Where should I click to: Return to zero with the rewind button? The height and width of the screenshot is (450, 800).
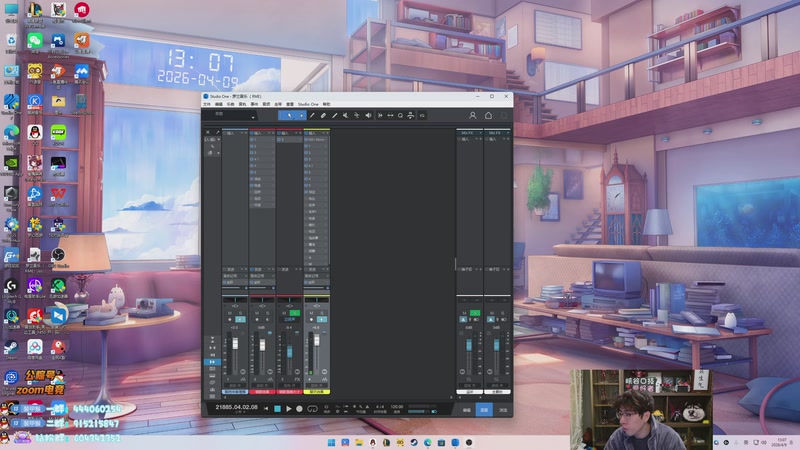pyautogui.click(x=266, y=409)
